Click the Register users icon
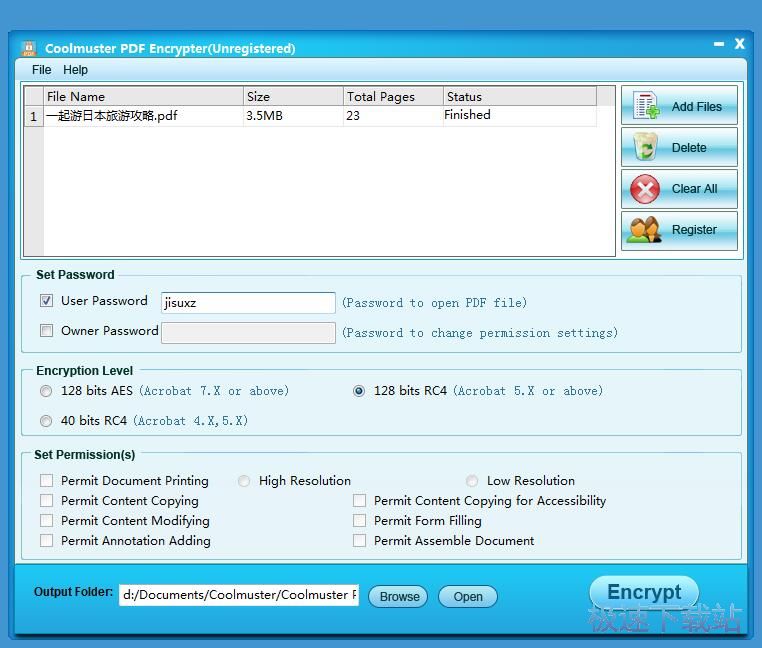This screenshot has height=648, width=762. [644, 229]
